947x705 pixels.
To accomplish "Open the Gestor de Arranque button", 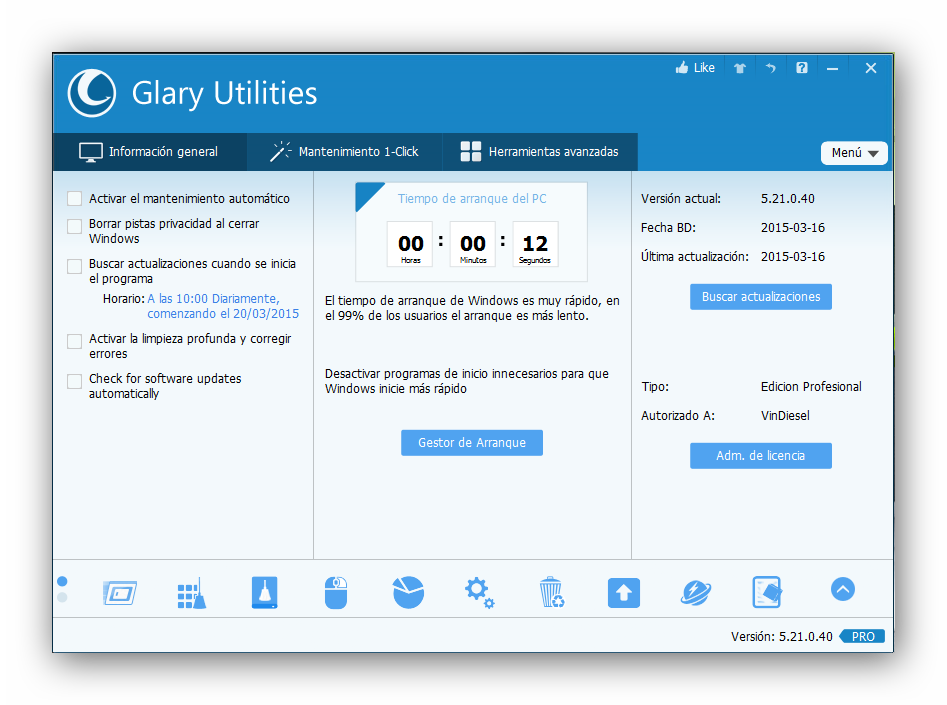I will coord(472,443).
